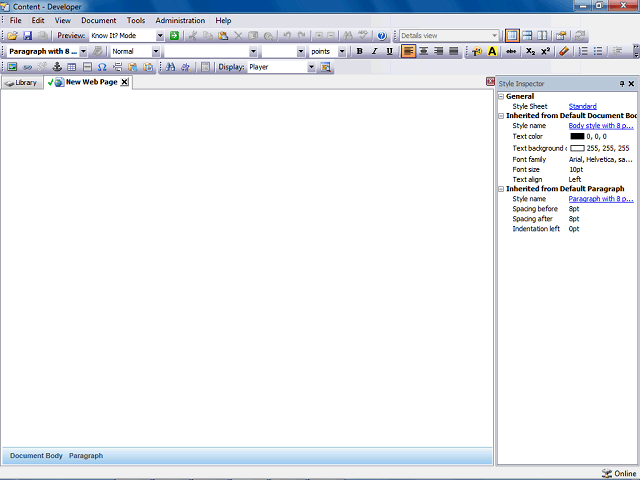Apply superscript formatting
Screen dimensions: 640x480
[545, 51]
